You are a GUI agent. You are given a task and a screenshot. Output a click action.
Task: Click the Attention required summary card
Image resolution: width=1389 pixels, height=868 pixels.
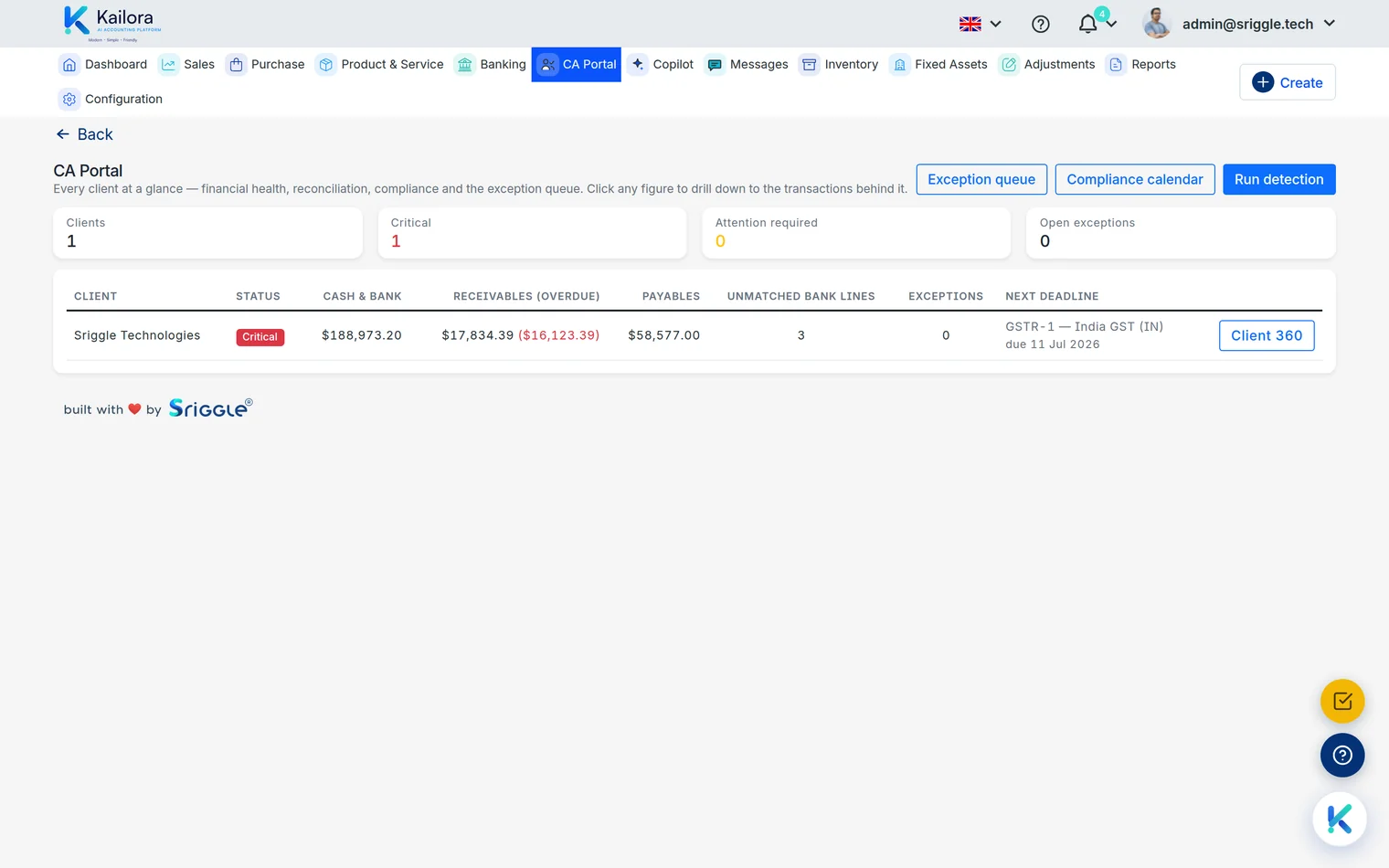point(856,233)
